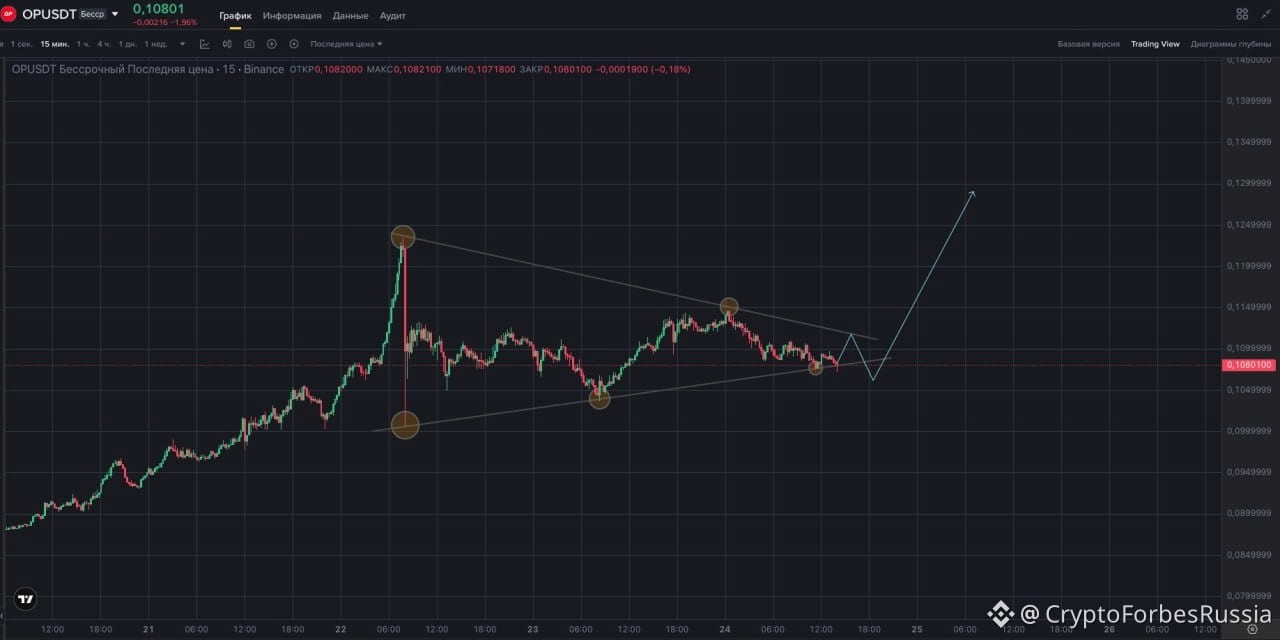
Task: Click the Бесср badge beside OPUSDT
Action: 92,14
